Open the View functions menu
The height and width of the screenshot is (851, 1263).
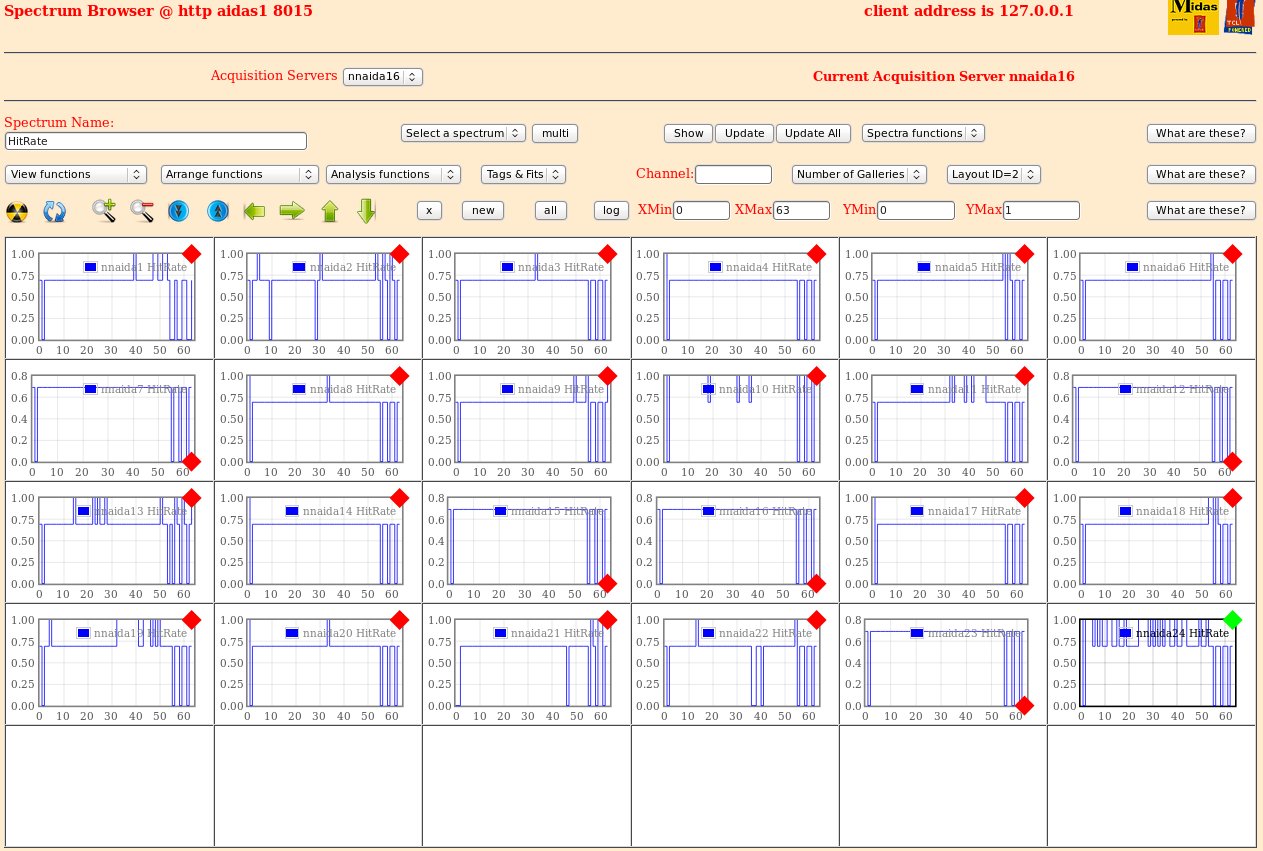[x=76, y=174]
